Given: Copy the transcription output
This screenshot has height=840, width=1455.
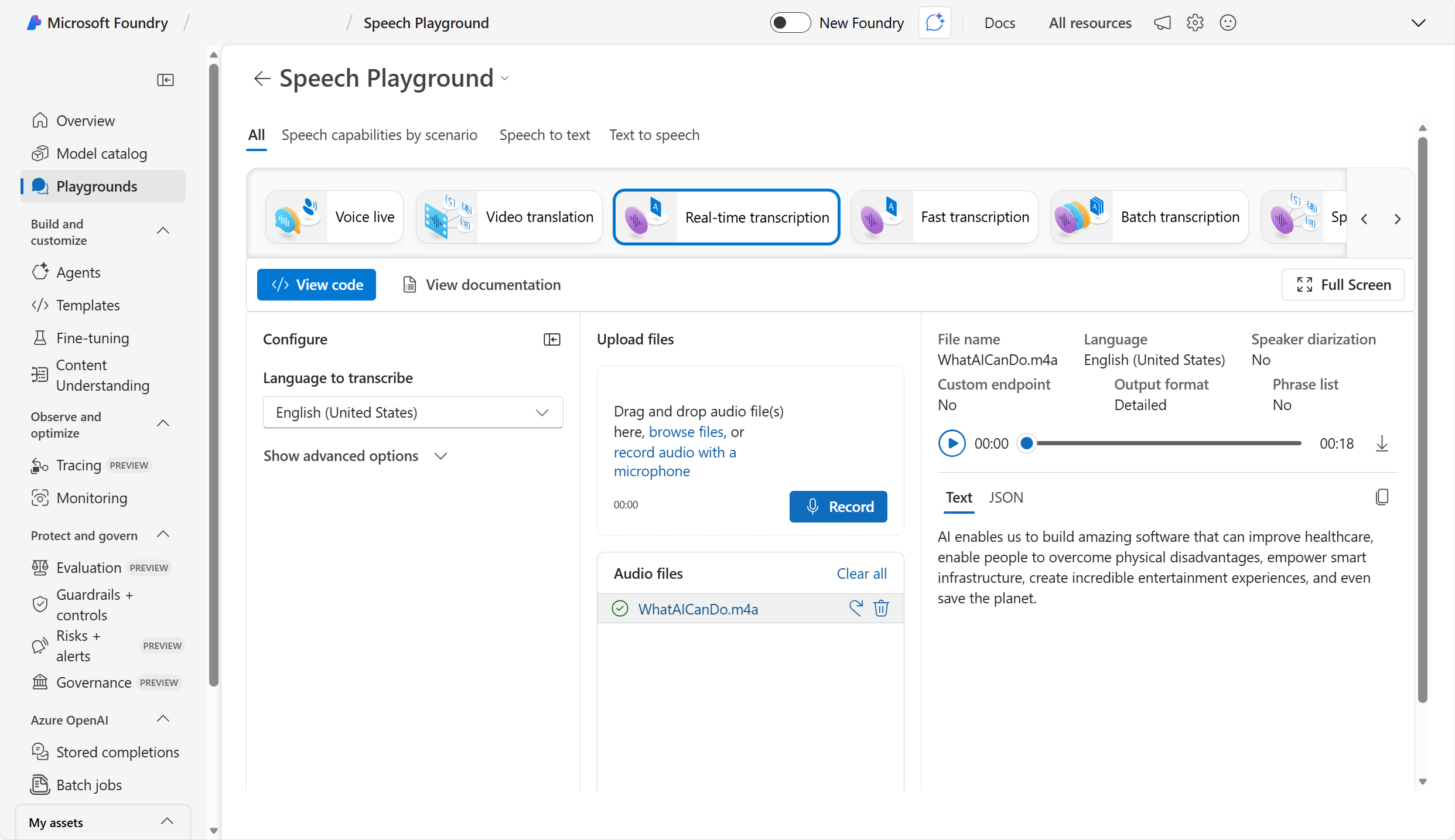Looking at the screenshot, I should coord(1382,497).
